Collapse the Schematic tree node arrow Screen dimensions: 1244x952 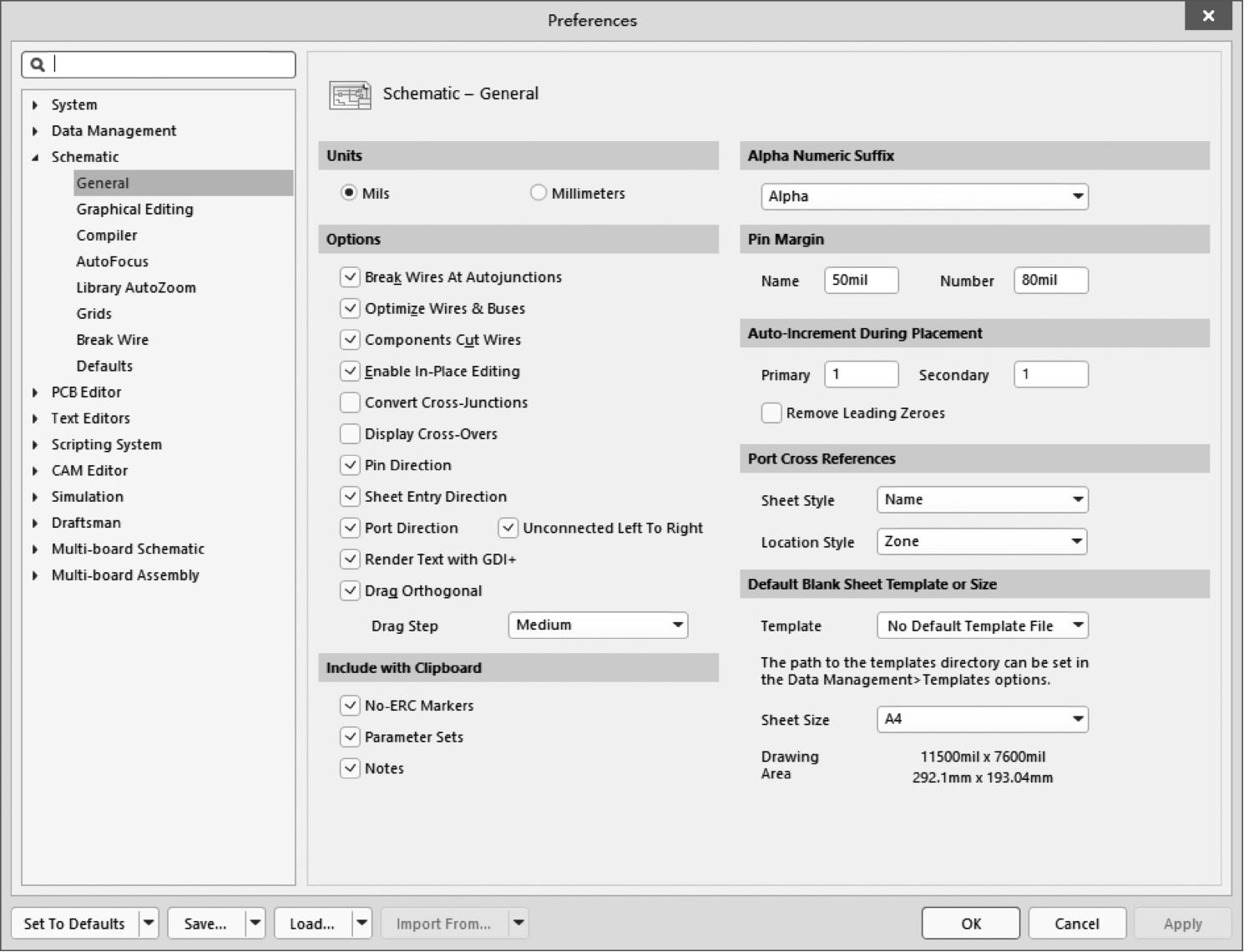35,157
